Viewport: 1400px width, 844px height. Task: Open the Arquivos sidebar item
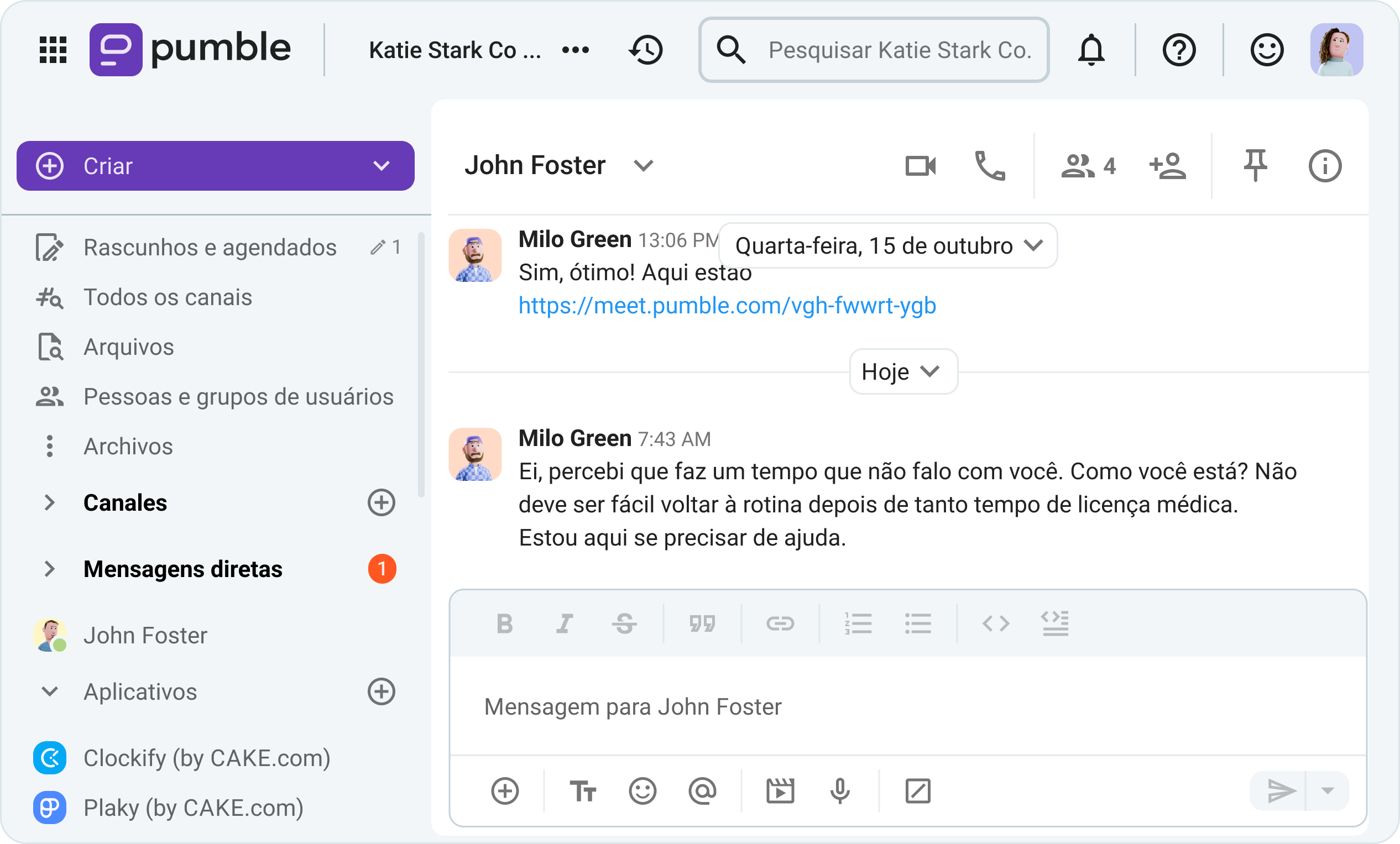tap(128, 347)
